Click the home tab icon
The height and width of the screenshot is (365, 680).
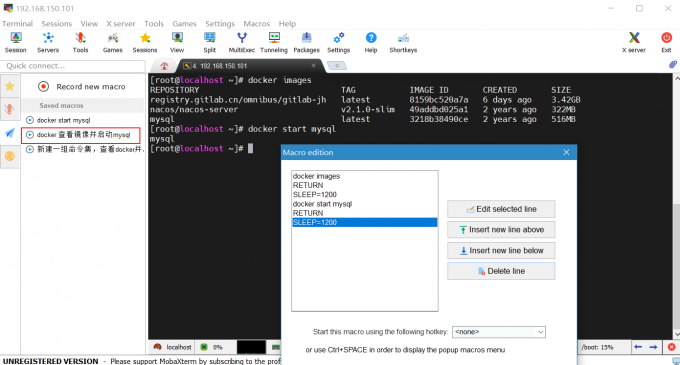(x=164, y=66)
